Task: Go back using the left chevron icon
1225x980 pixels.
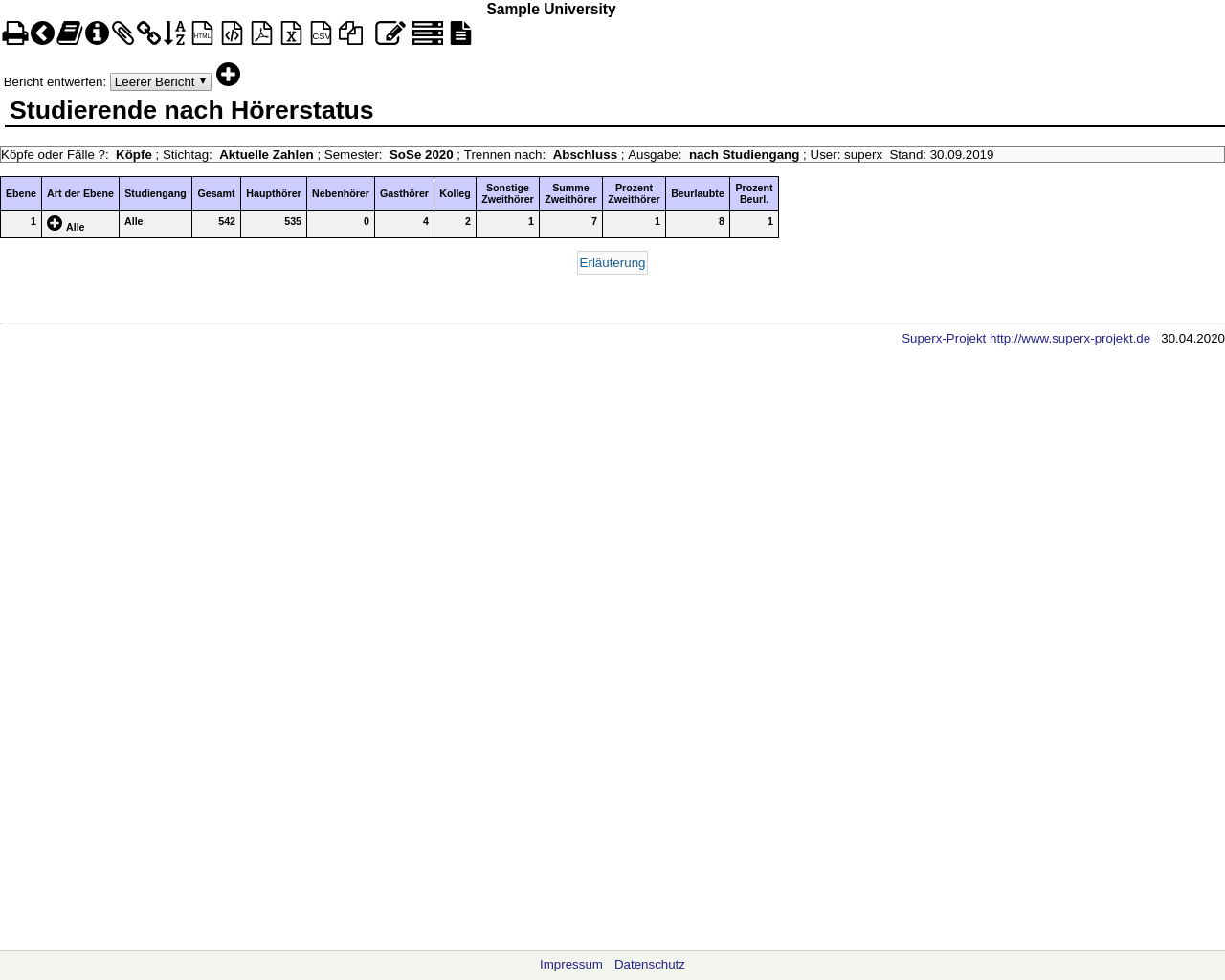Action: [x=42, y=33]
